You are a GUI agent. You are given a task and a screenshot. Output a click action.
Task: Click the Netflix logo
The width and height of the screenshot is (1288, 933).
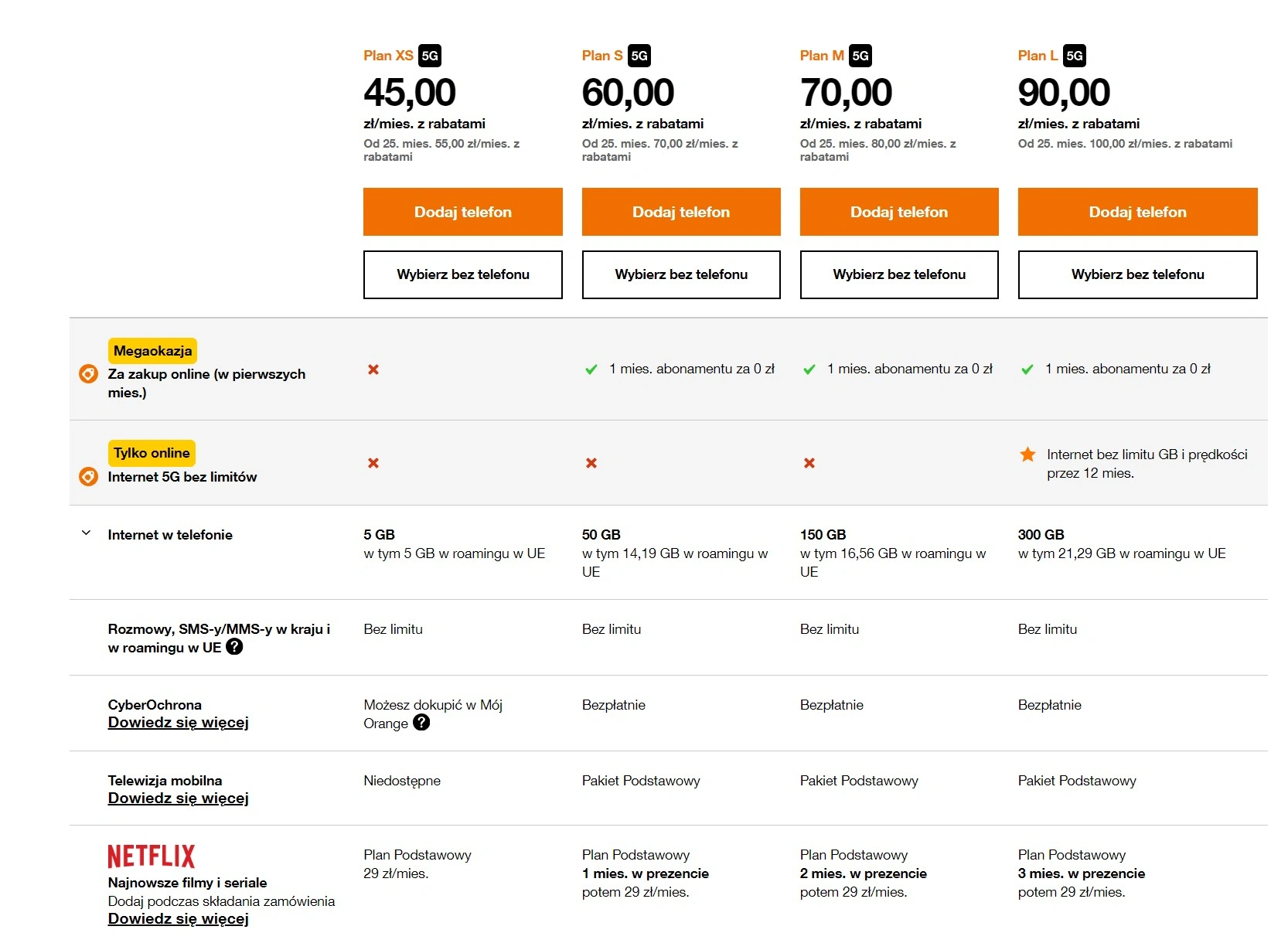(x=152, y=856)
